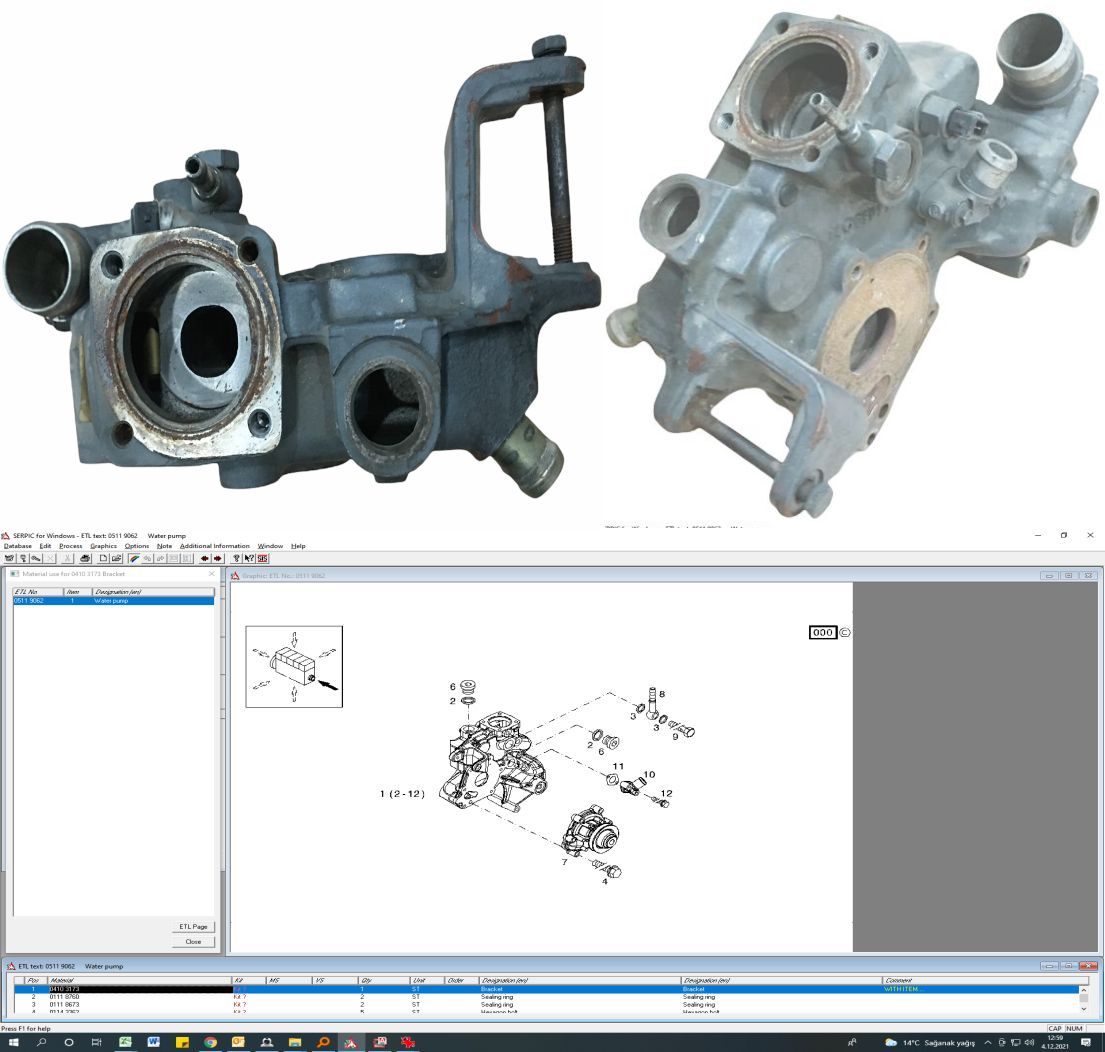Open the Edit menu

click(45, 546)
